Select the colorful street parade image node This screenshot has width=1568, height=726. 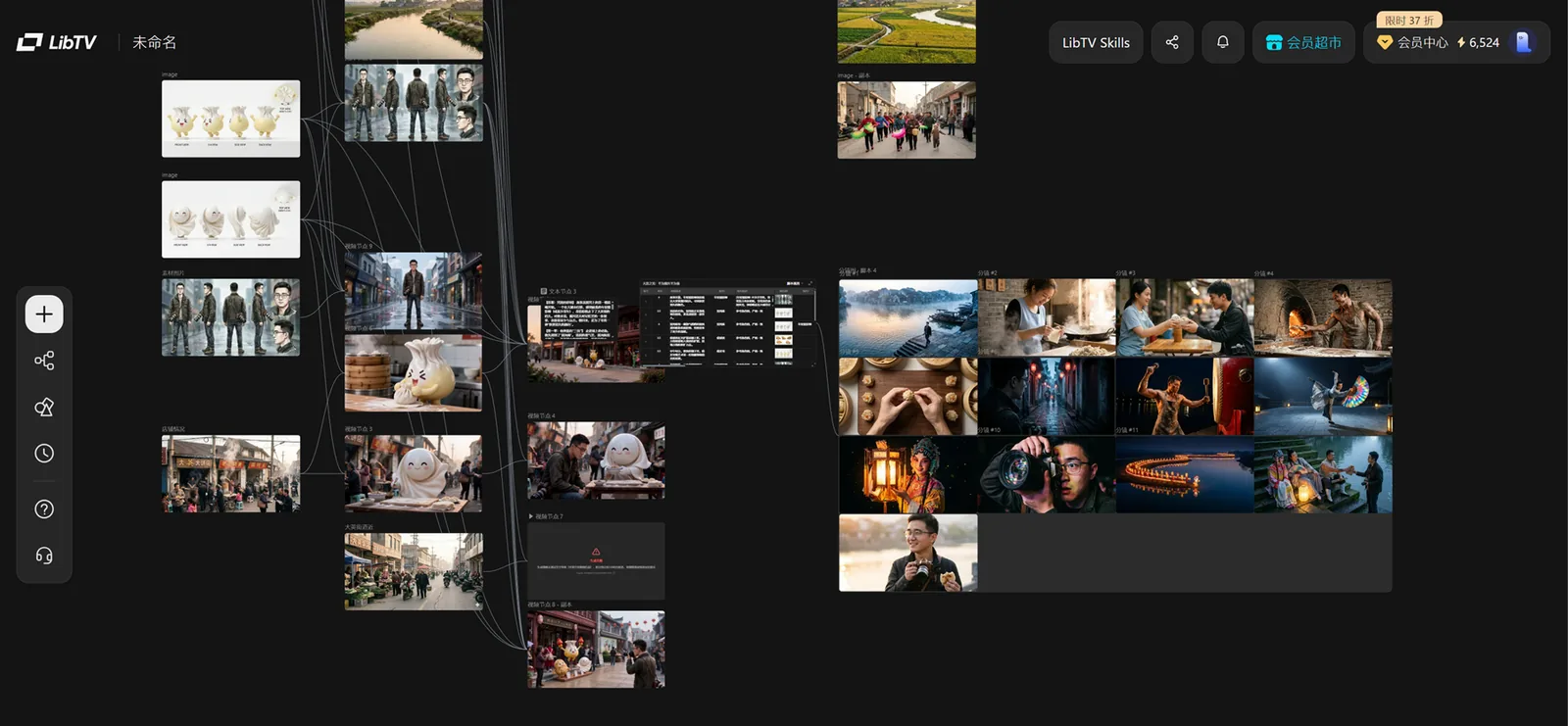coord(906,120)
